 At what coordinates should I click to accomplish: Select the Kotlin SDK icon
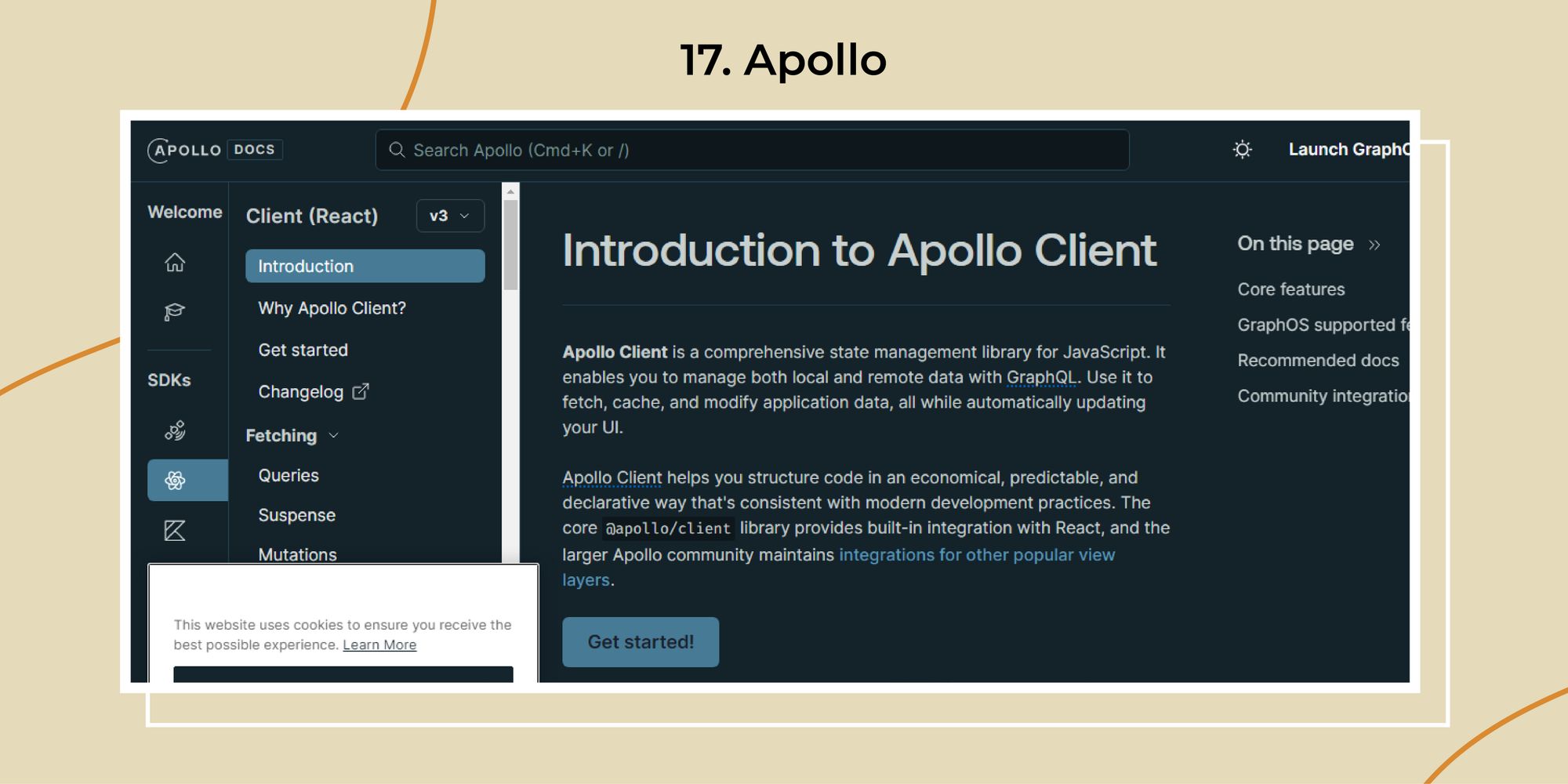pos(175,531)
